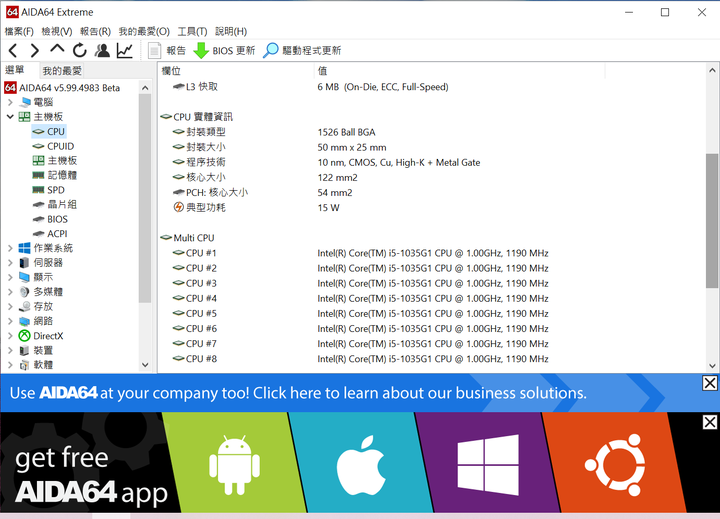Open the line graph toolbar icon

coord(124,50)
